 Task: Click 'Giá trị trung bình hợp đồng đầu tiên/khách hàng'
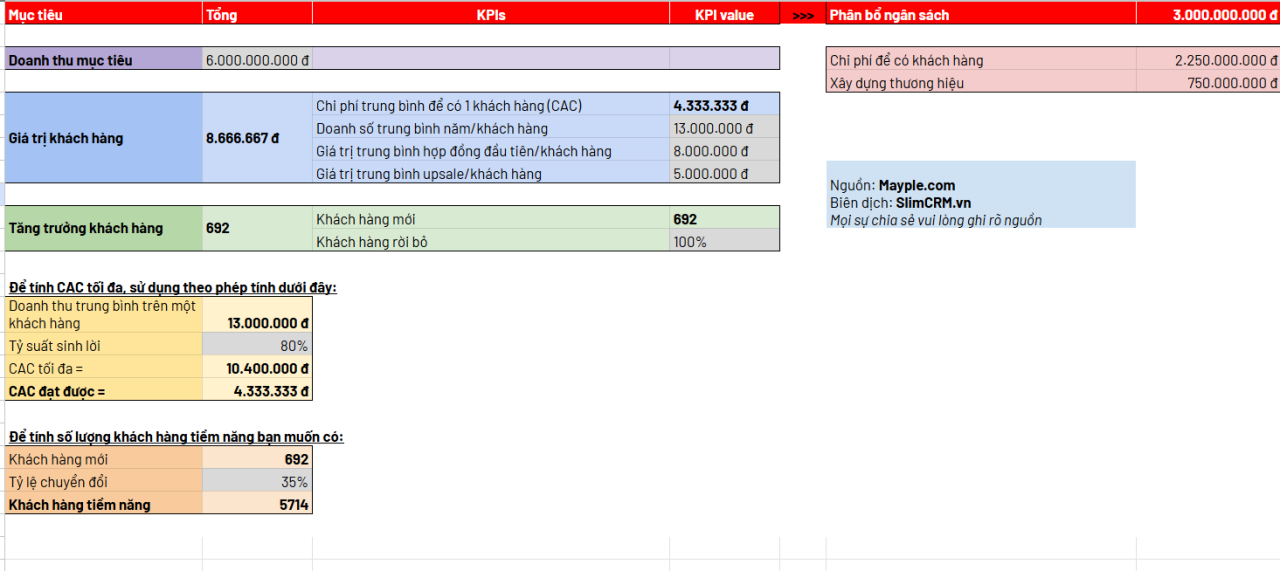click(491, 150)
